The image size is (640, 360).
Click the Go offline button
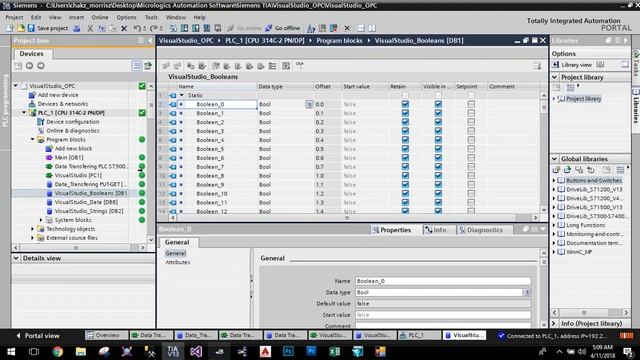(282, 28)
